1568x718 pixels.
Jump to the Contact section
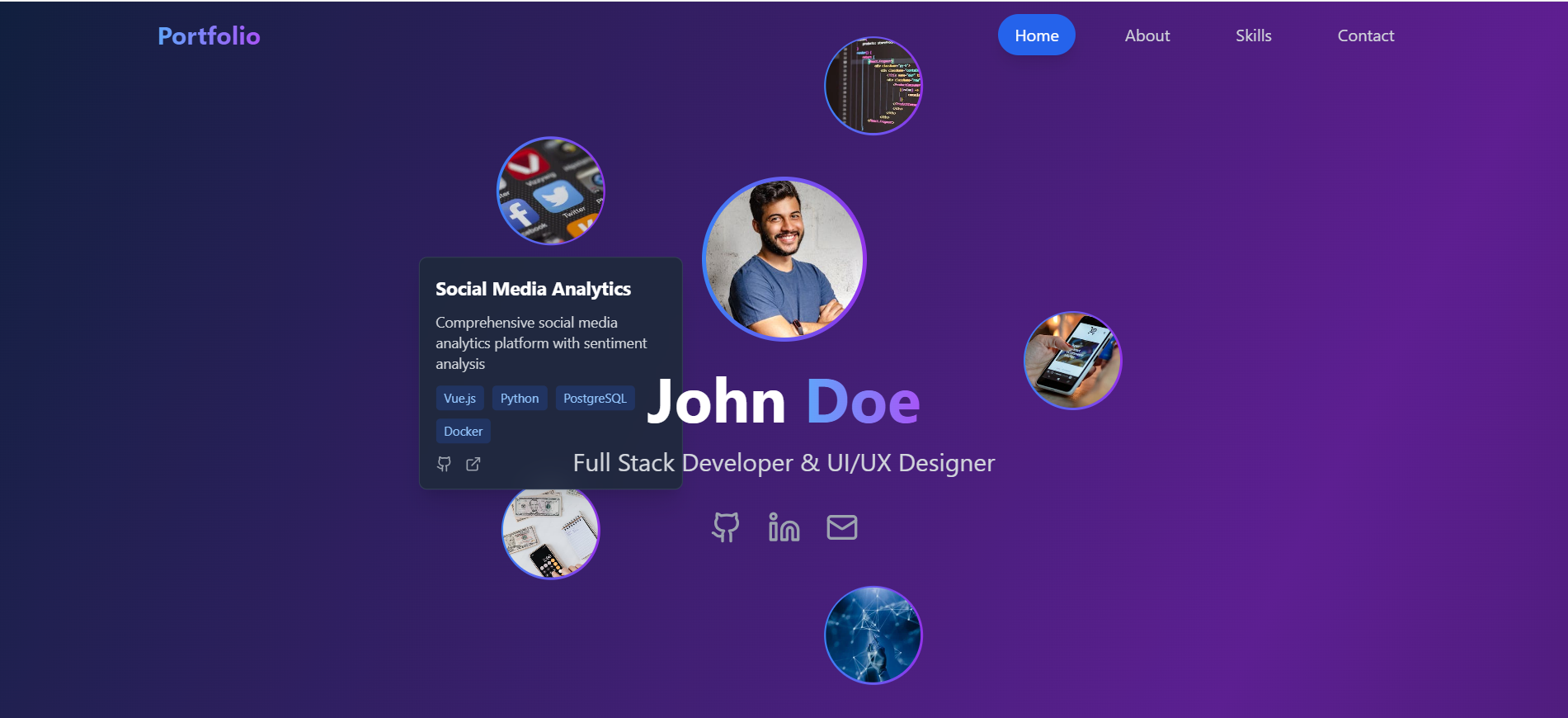coord(1365,35)
